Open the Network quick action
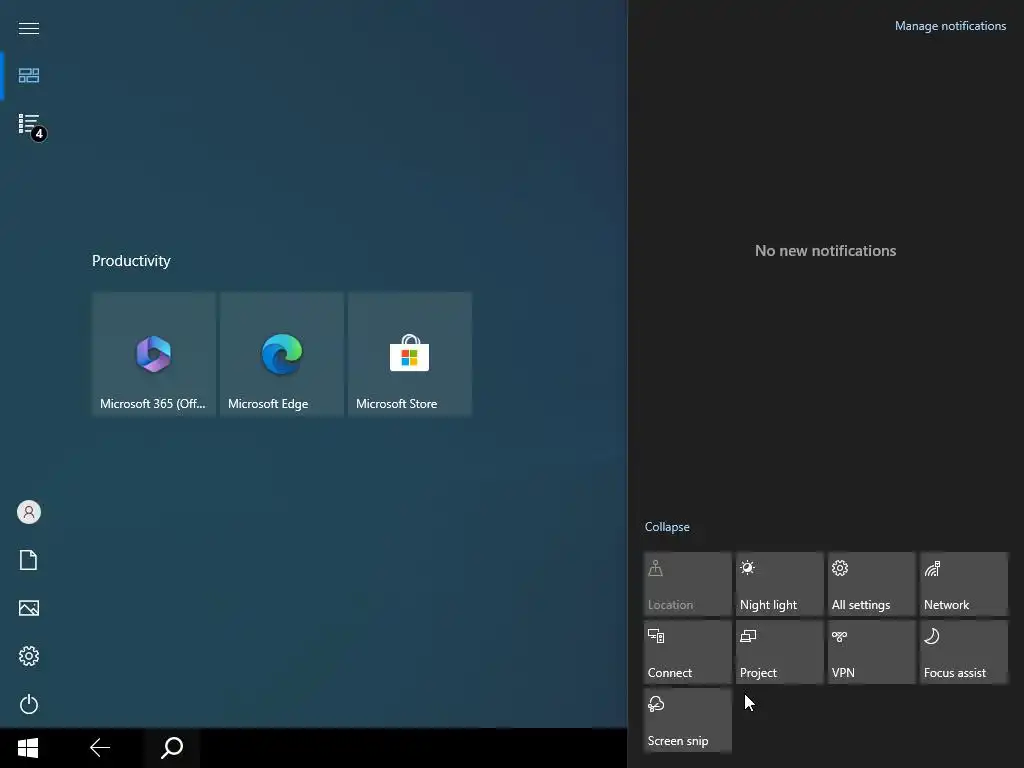 click(963, 584)
